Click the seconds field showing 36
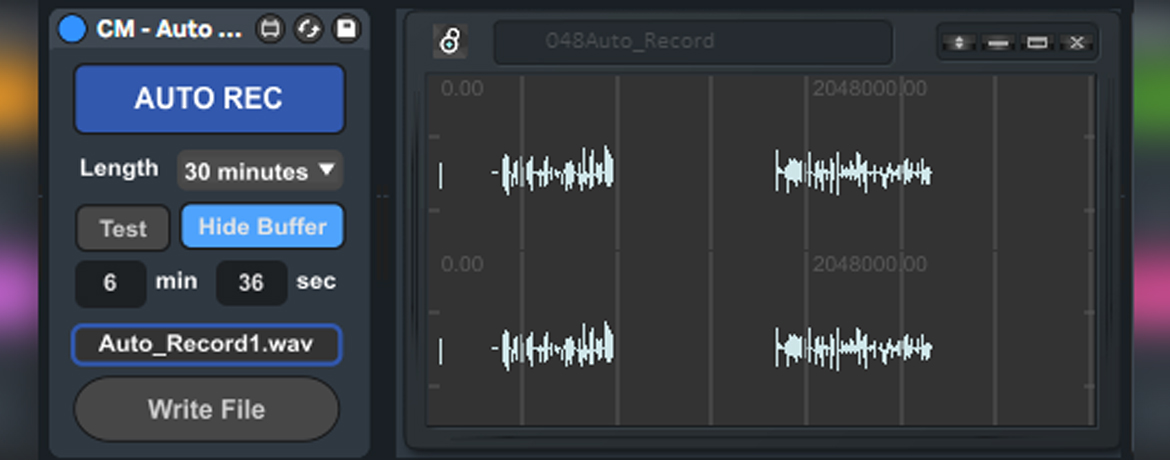The height and width of the screenshot is (460, 1170). [251, 283]
